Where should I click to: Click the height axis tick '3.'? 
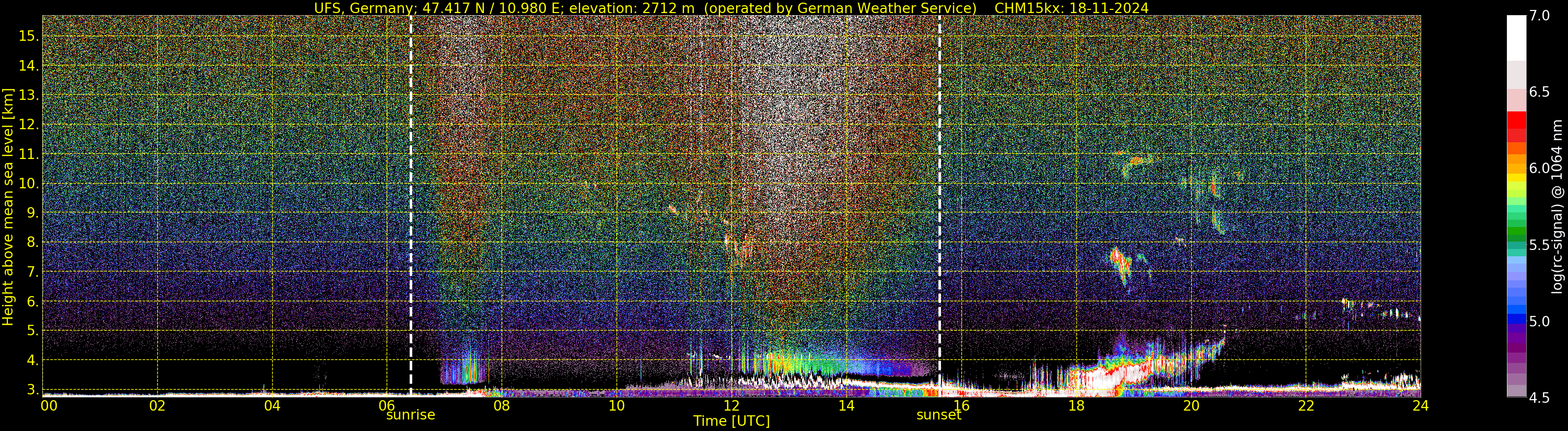32,390
